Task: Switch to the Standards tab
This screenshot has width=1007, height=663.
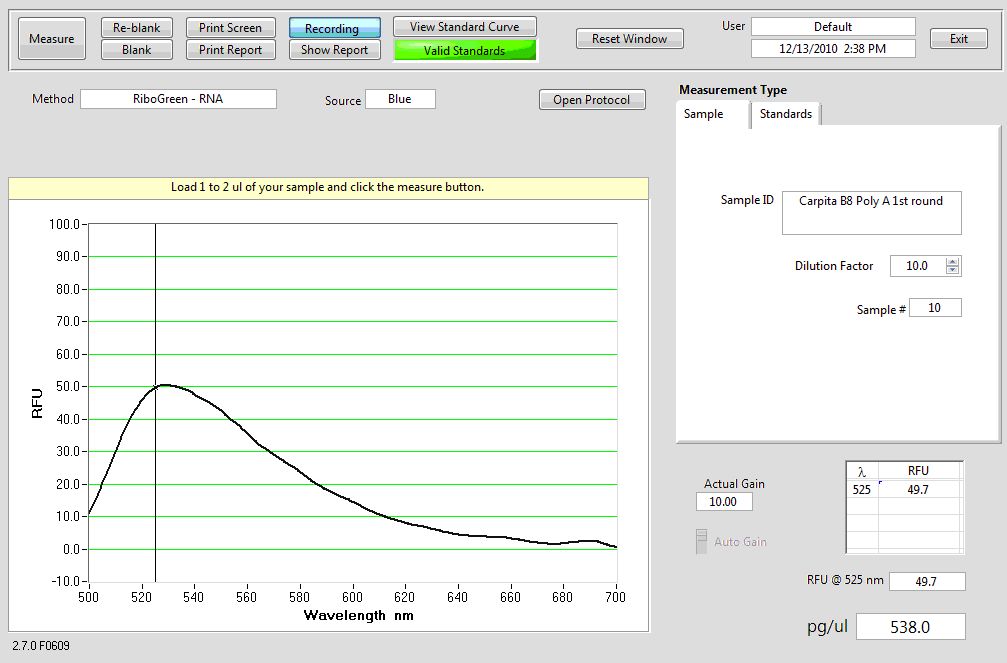Action: [785, 114]
